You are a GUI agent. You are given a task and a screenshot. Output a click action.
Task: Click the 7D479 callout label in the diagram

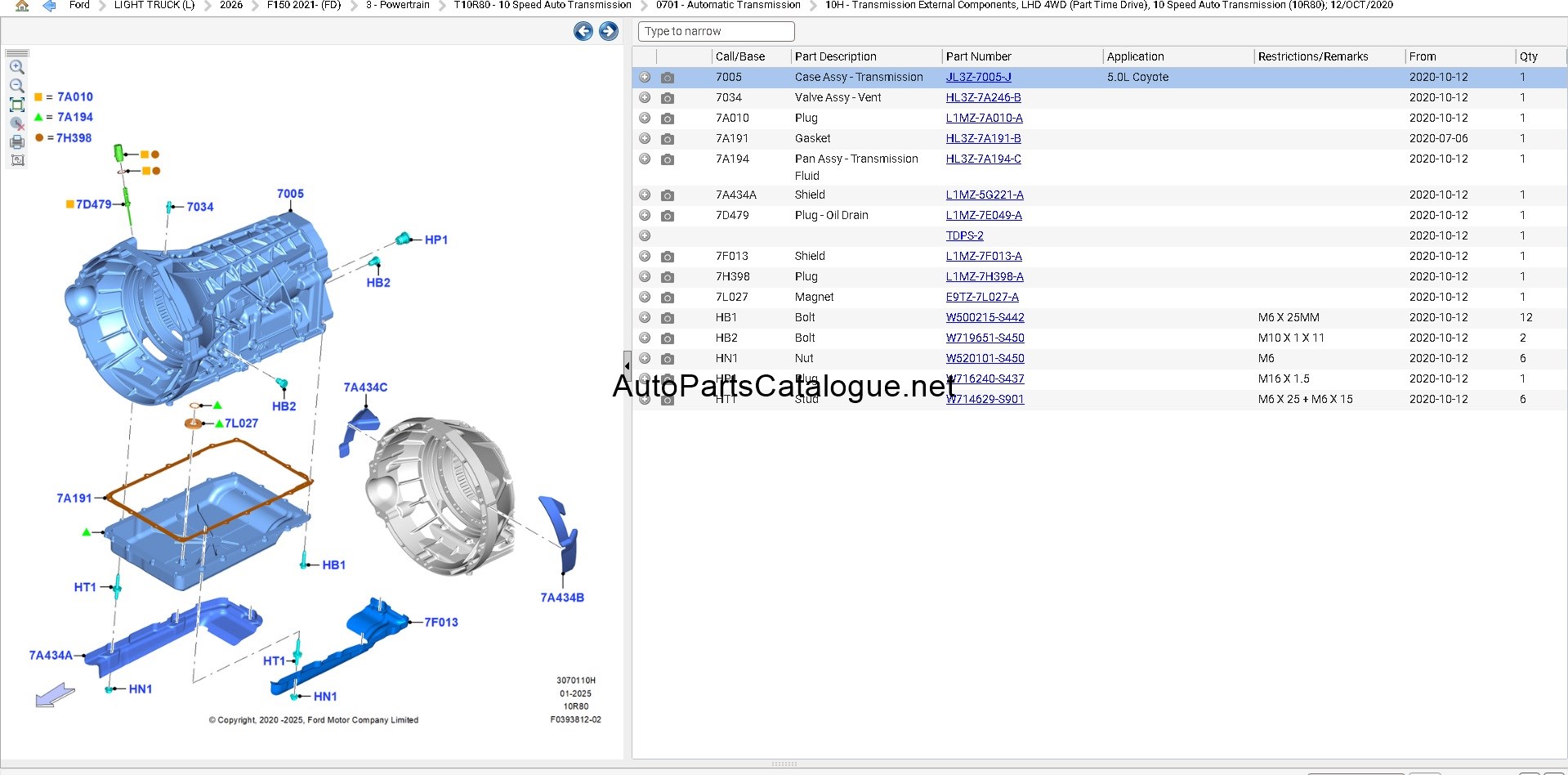[x=94, y=204]
